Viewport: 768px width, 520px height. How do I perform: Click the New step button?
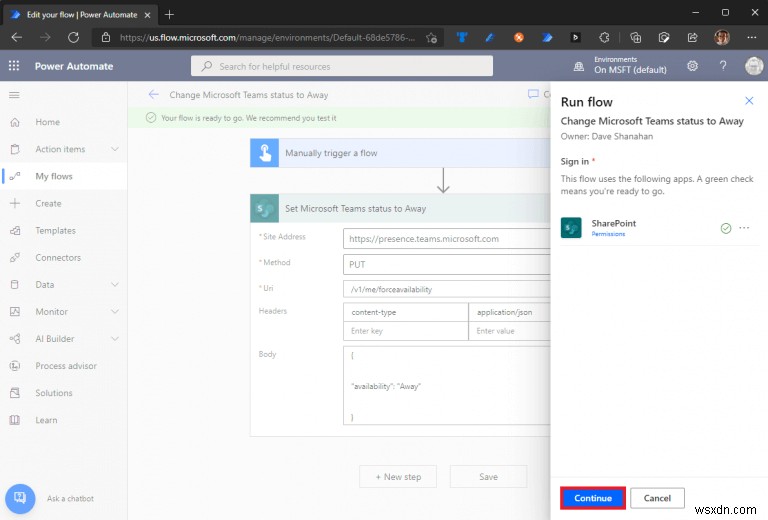tap(398, 476)
